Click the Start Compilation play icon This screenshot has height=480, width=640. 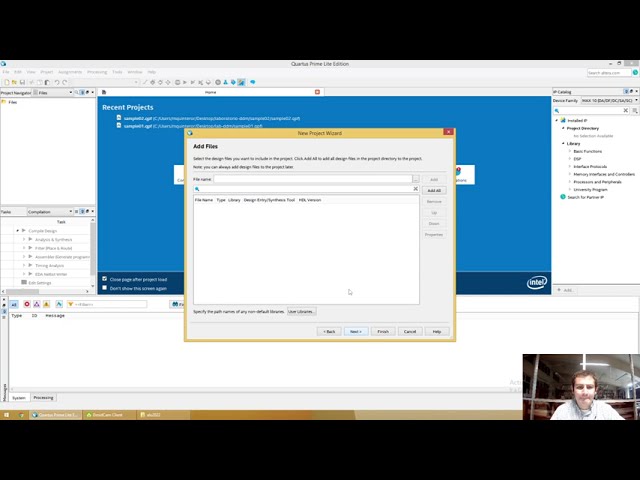pos(185,82)
